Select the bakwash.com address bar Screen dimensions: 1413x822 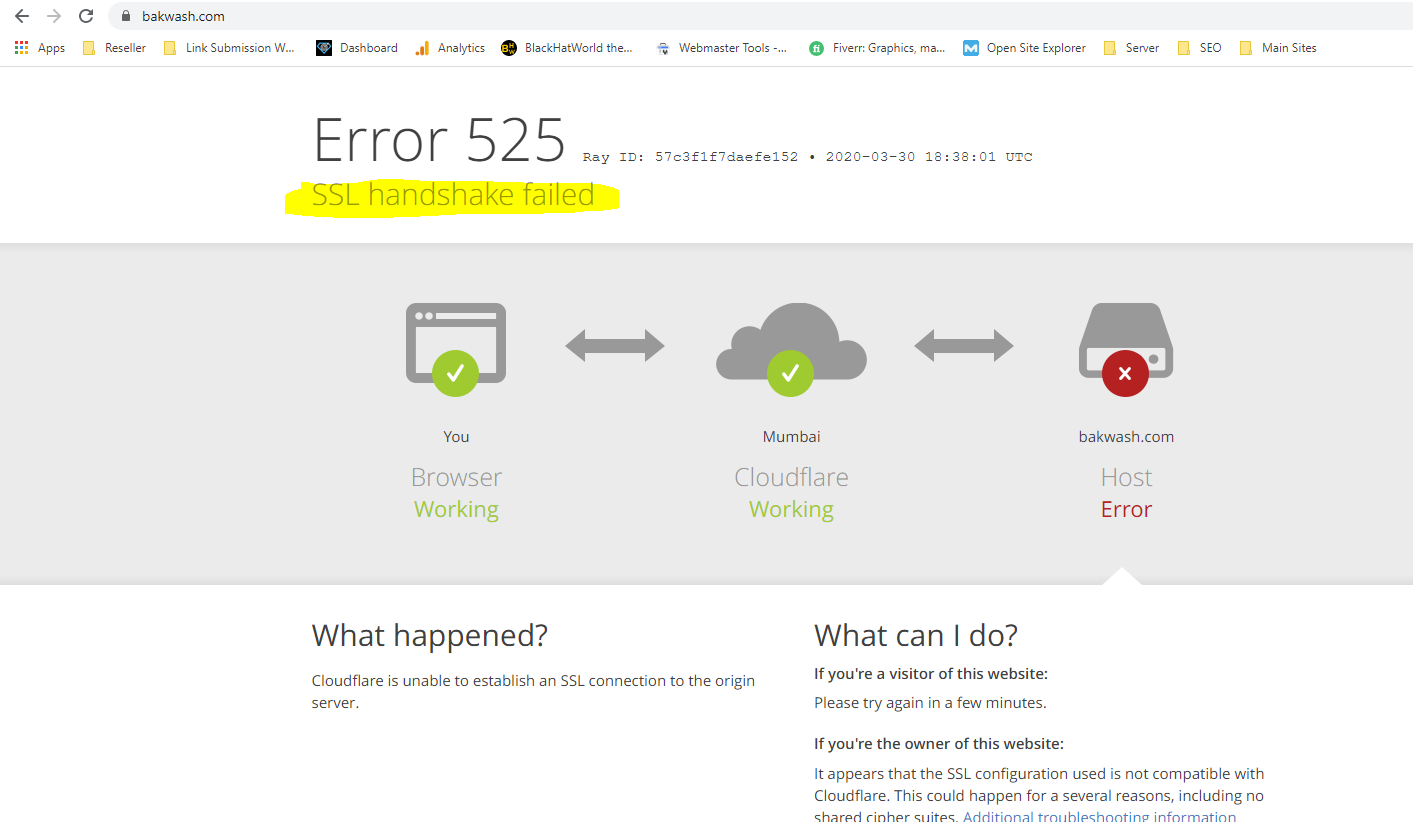pos(760,16)
